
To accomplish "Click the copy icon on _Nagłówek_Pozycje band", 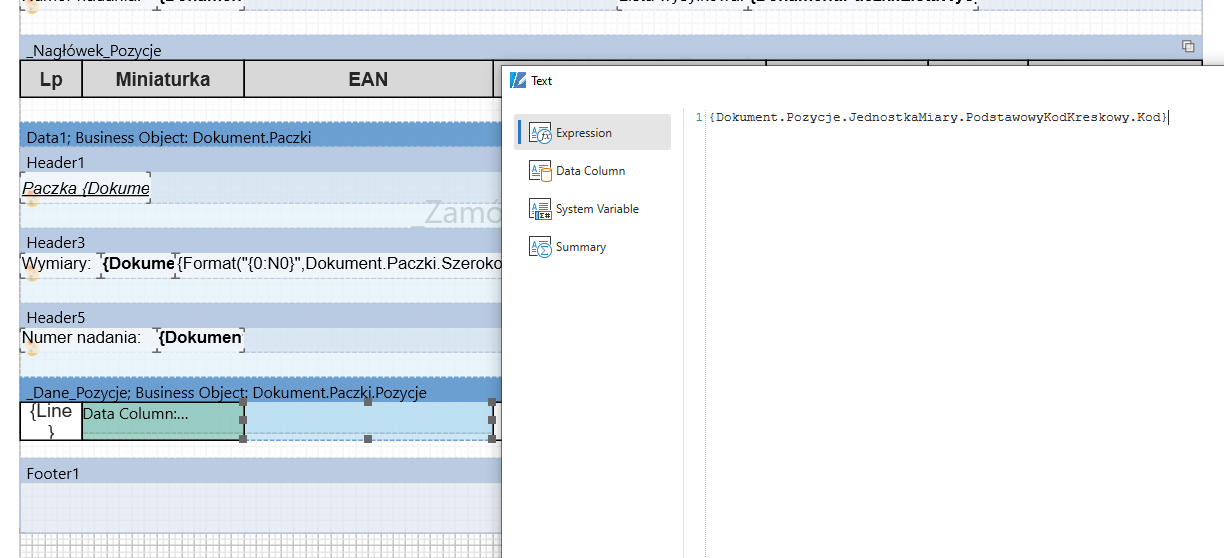I will [x=1188, y=47].
